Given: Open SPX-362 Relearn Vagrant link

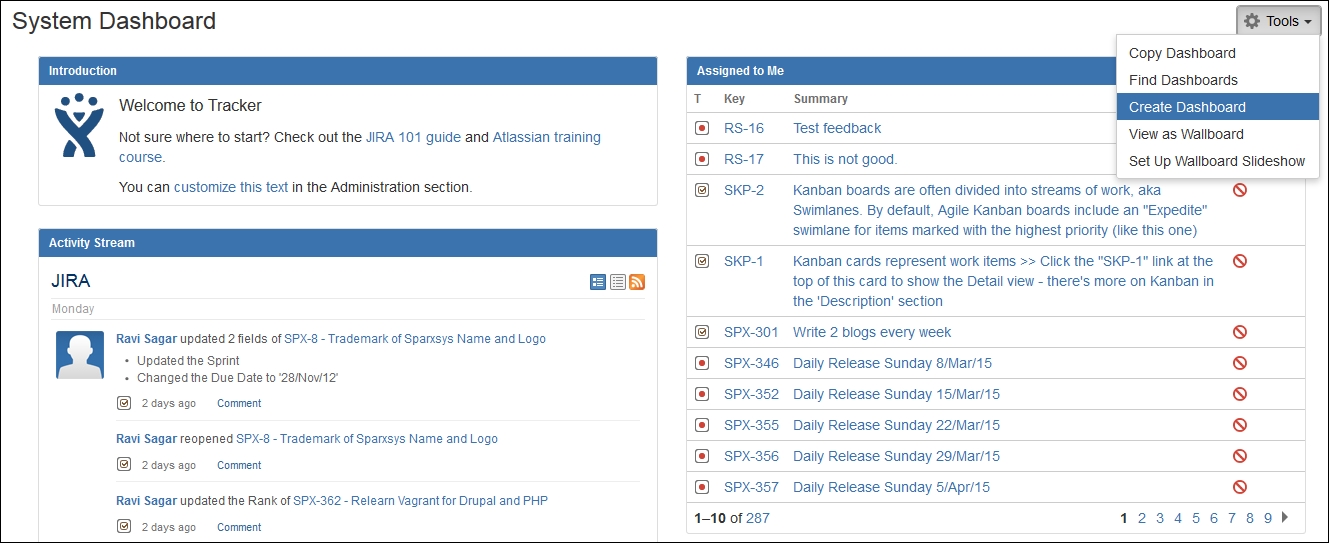Looking at the screenshot, I should pyautogui.click(x=420, y=501).
